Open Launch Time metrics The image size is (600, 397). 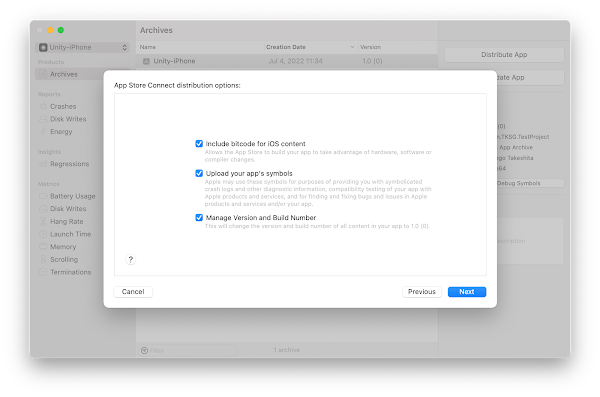70,234
